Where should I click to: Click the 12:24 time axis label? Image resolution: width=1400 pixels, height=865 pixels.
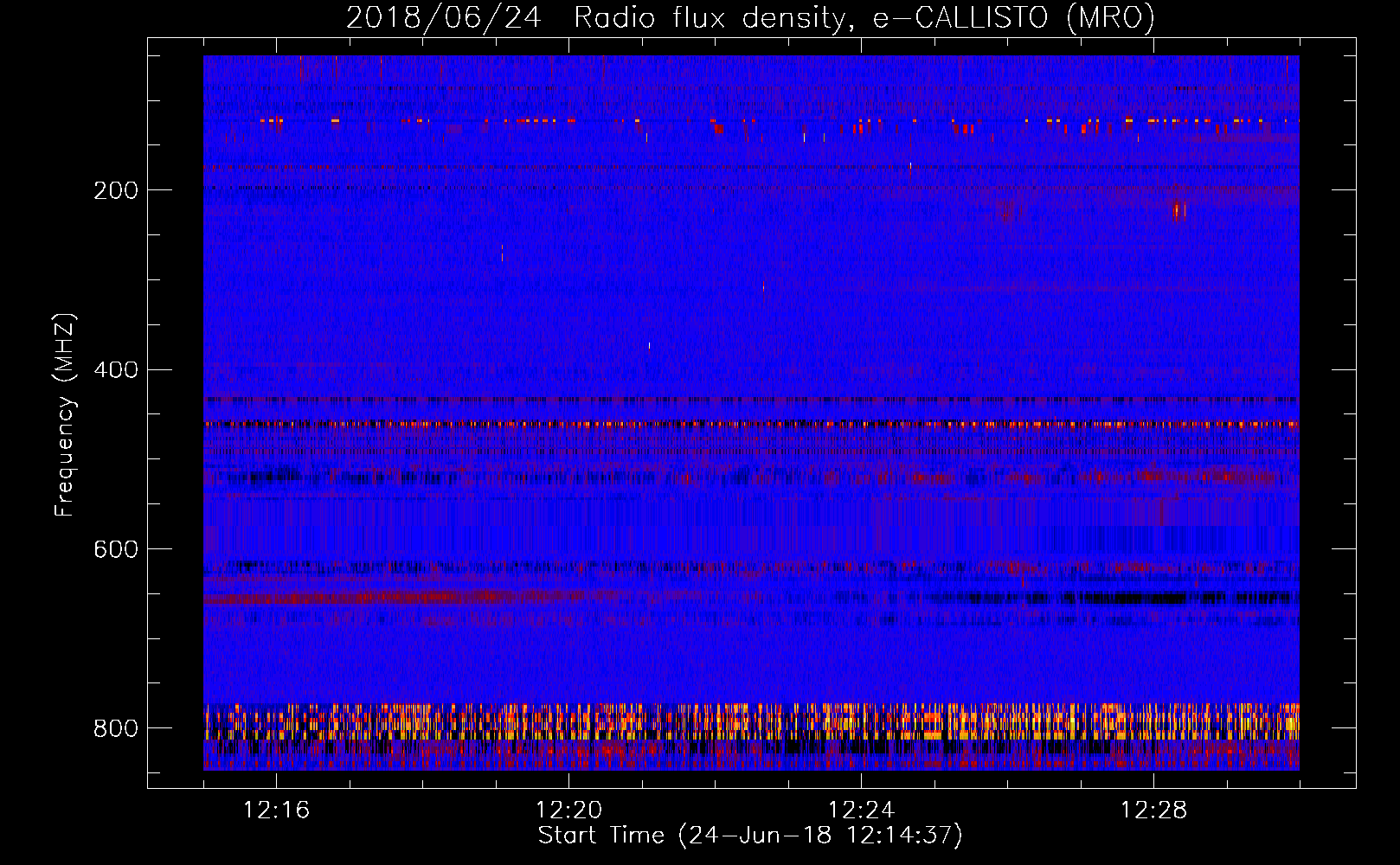[x=861, y=811]
